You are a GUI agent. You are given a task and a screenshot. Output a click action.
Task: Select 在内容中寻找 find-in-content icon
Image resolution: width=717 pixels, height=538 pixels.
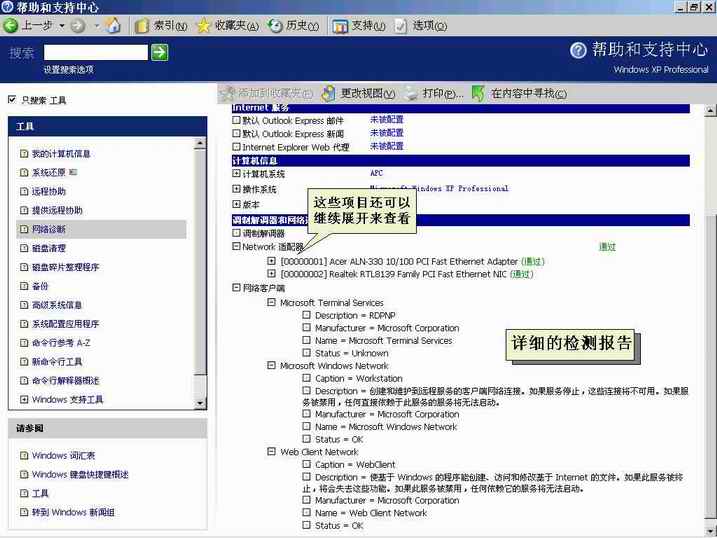(x=478, y=93)
